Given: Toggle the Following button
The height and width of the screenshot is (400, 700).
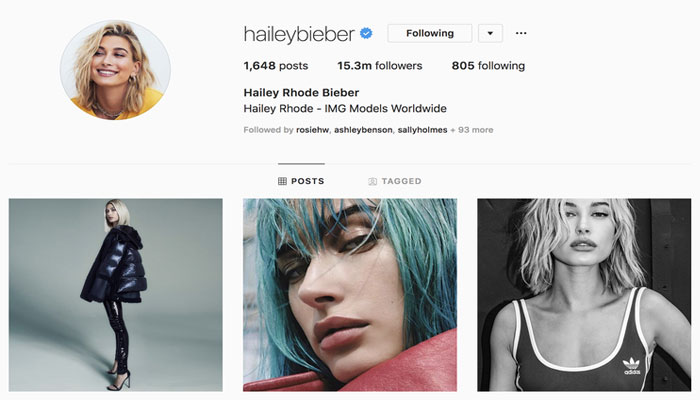Looking at the screenshot, I should click(429, 33).
